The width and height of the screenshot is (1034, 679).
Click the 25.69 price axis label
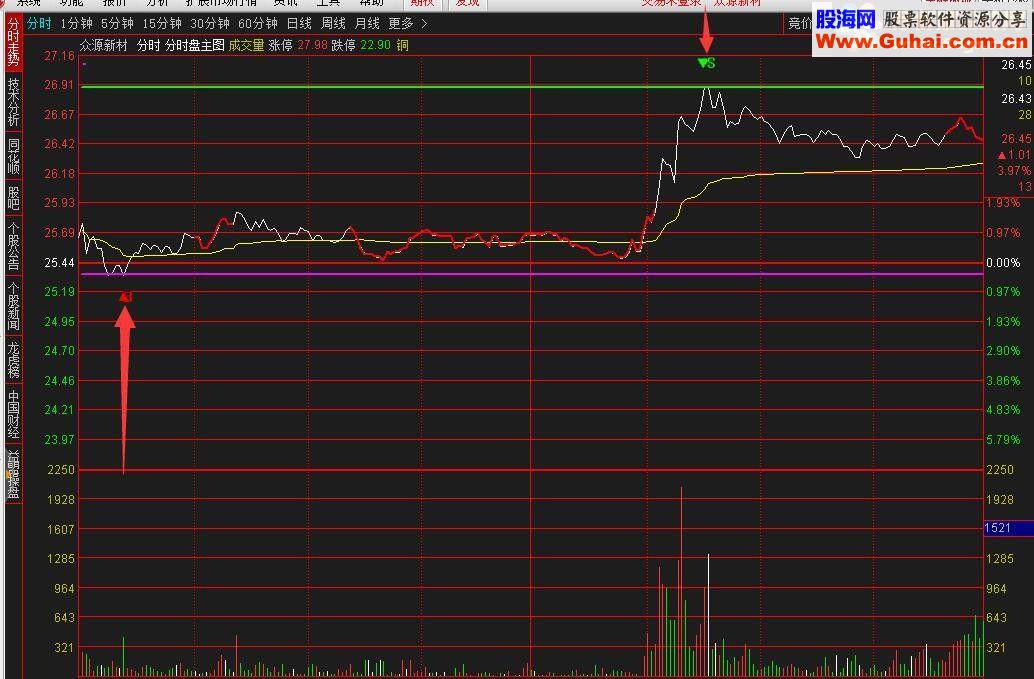click(59, 233)
